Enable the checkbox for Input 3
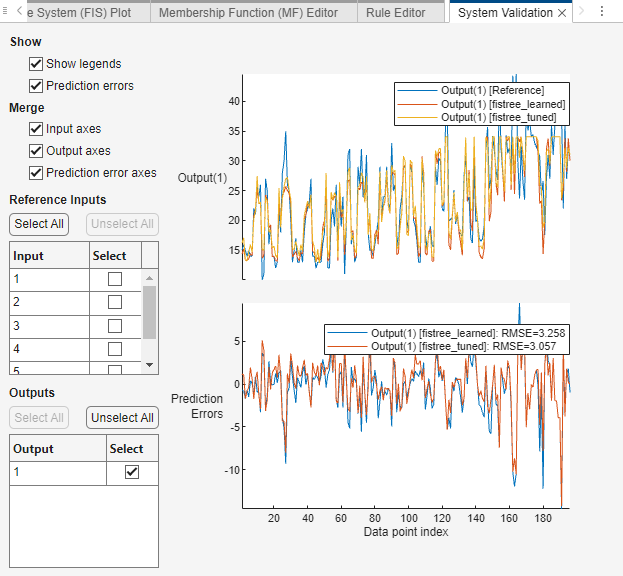This screenshot has width=623, height=576. pyautogui.click(x=115, y=325)
